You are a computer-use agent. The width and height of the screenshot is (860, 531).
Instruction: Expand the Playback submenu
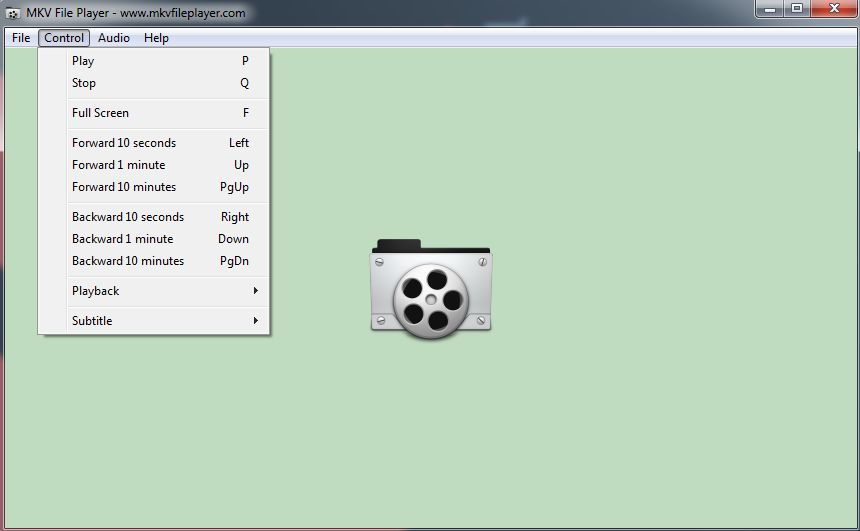[154, 291]
